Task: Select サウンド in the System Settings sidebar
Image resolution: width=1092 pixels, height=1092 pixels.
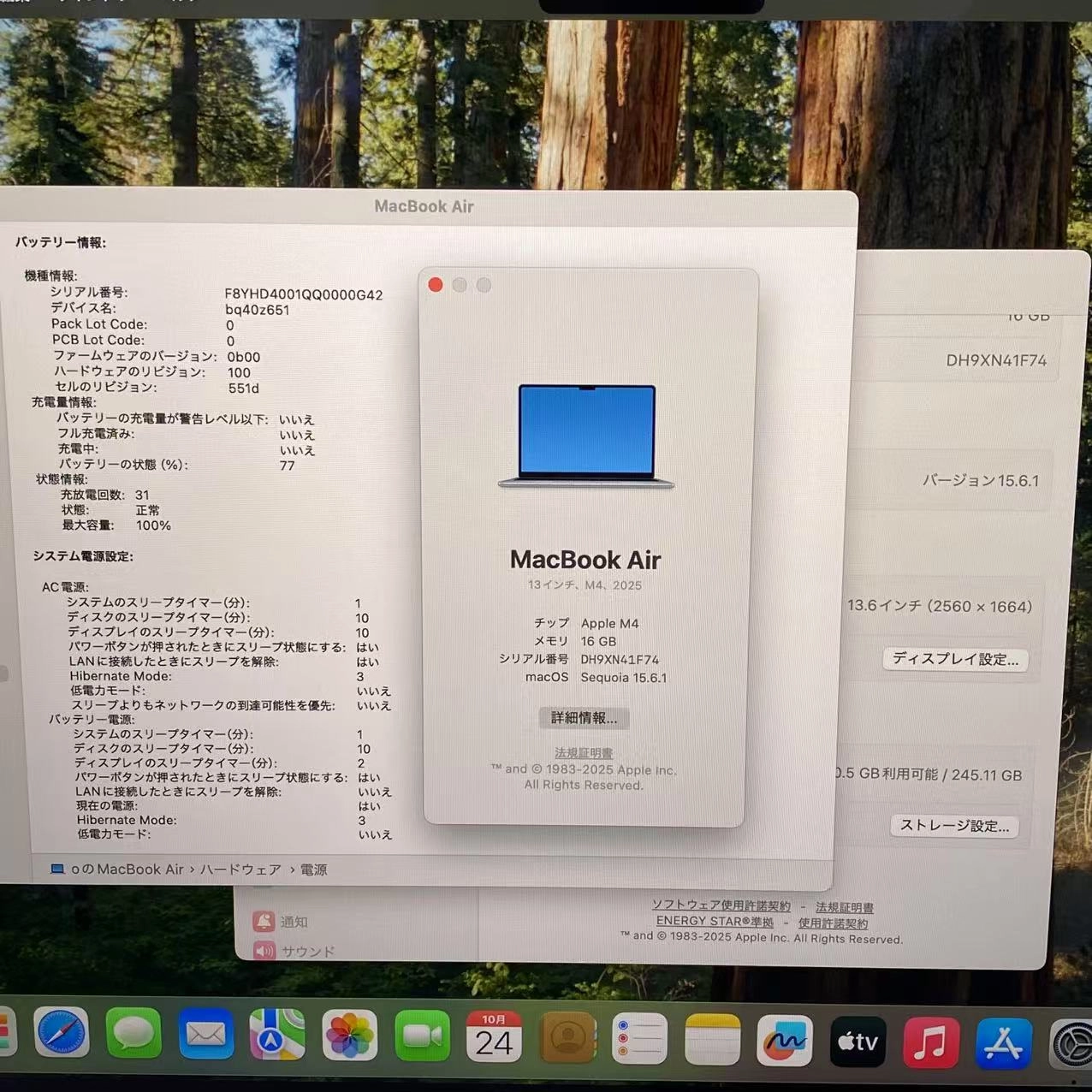Action: [306, 951]
